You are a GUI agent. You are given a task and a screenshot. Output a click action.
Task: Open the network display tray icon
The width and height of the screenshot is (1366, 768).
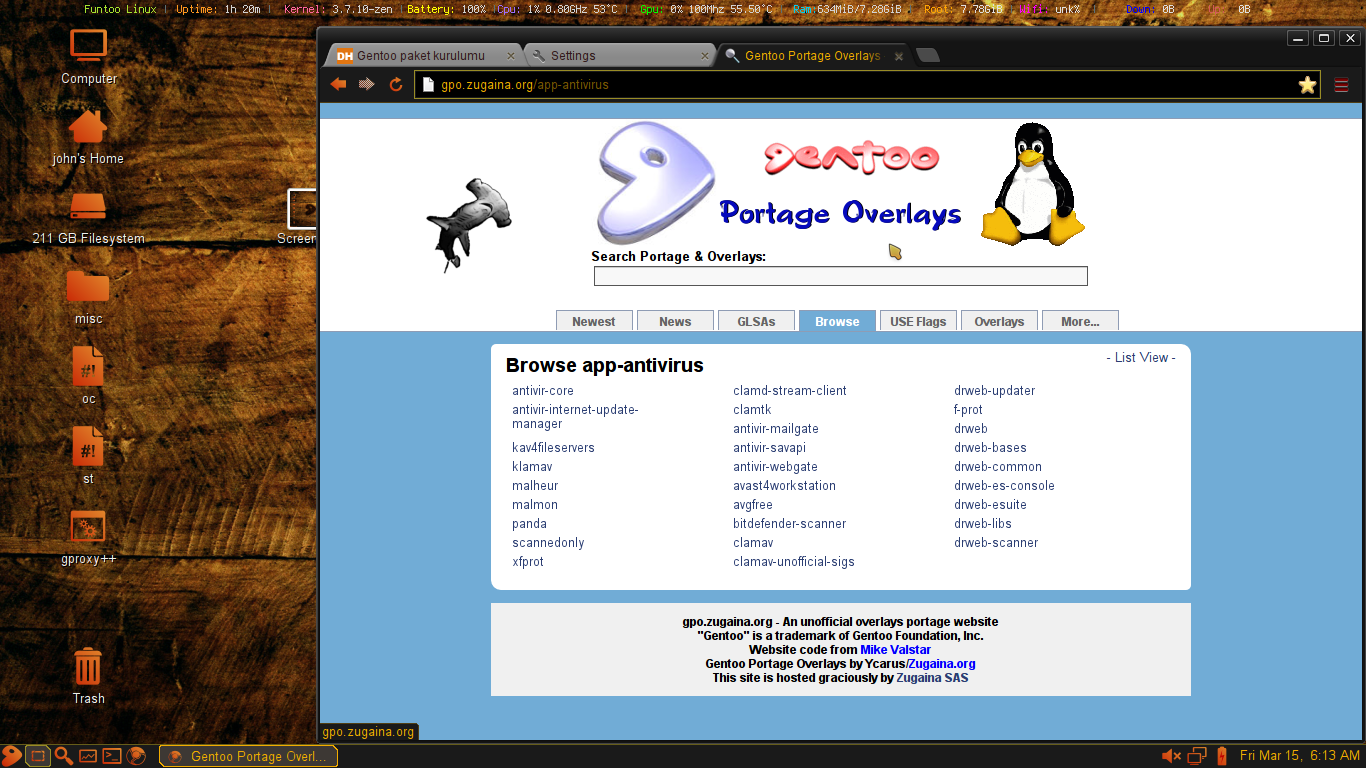(1197, 756)
